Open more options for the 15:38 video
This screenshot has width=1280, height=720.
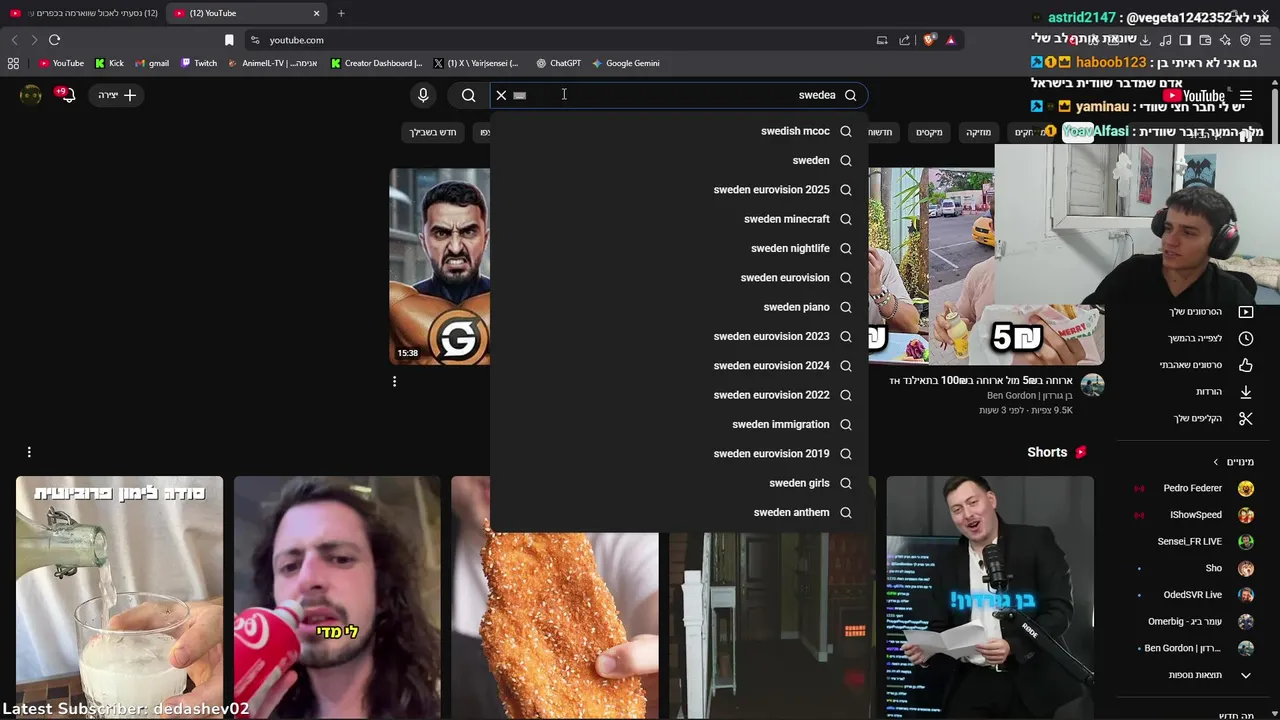pyautogui.click(x=394, y=382)
